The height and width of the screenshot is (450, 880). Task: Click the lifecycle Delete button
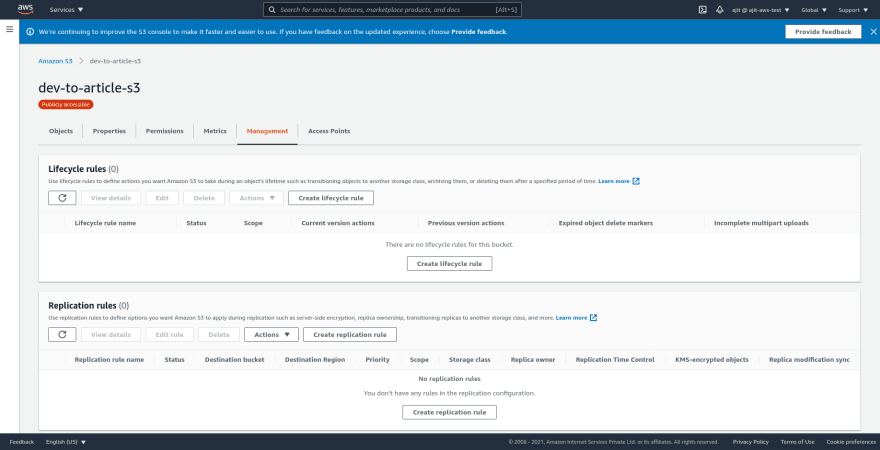click(x=204, y=198)
